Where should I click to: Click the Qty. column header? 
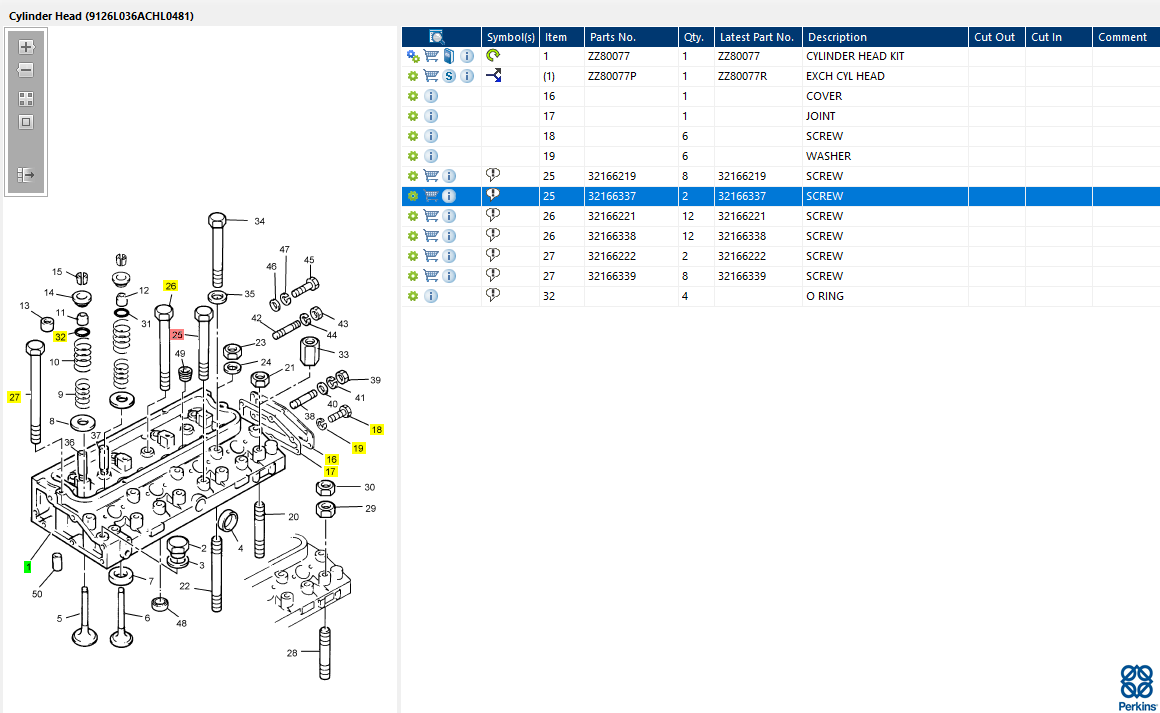pyautogui.click(x=696, y=37)
